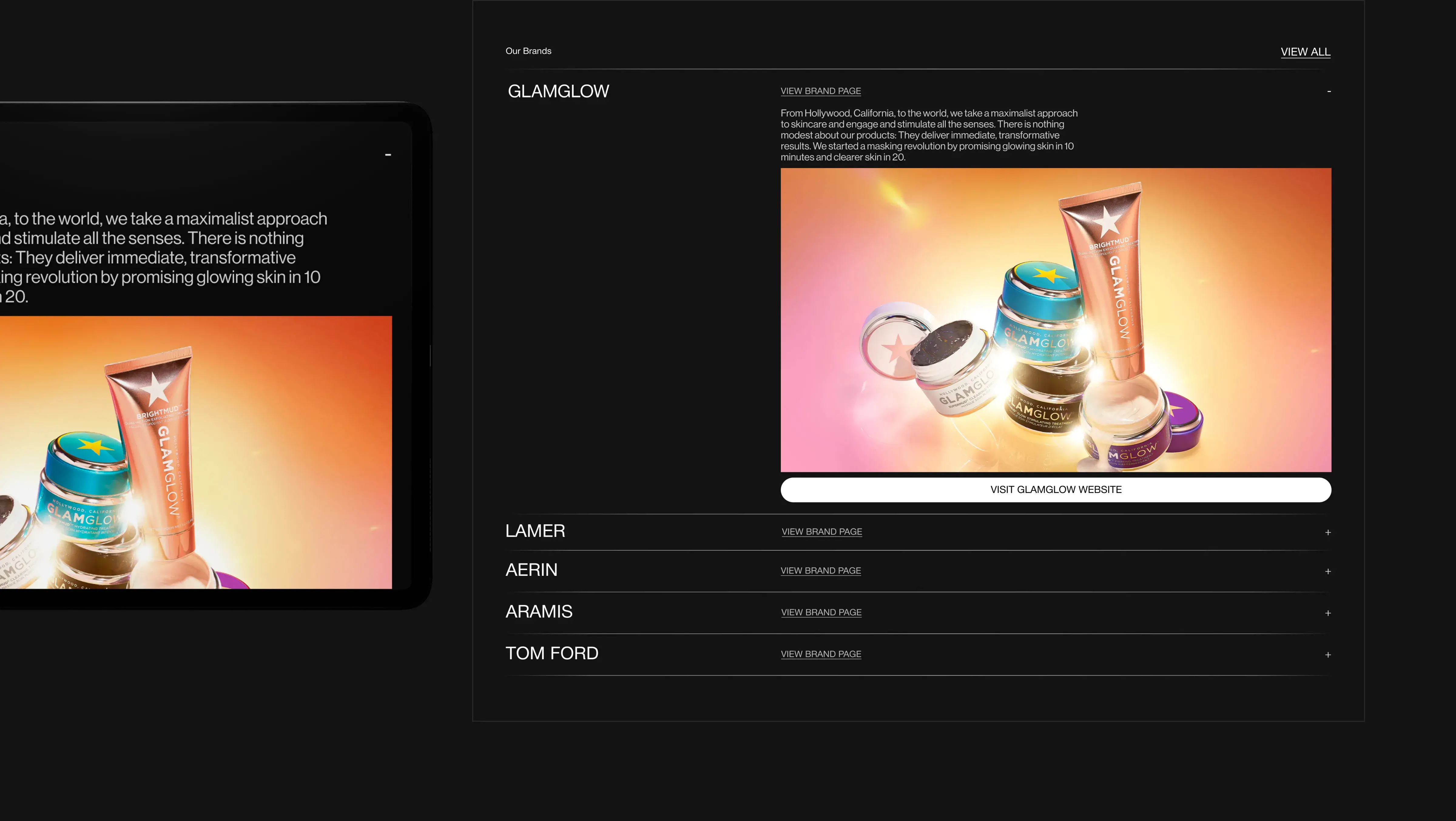Select the ARAMIS brand heading
1456x821 pixels.
[538, 612]
